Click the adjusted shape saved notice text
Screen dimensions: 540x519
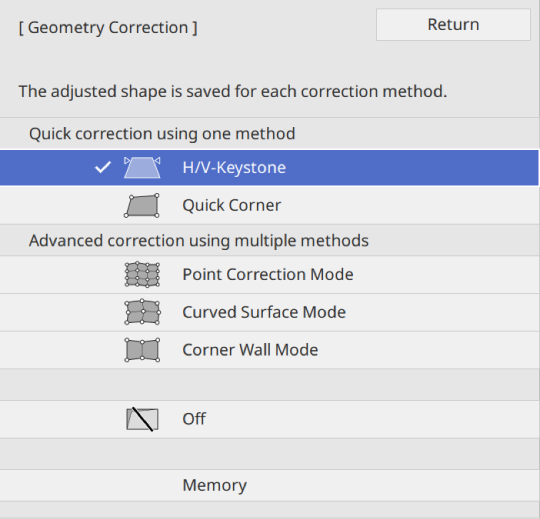[x=233, y=92]
